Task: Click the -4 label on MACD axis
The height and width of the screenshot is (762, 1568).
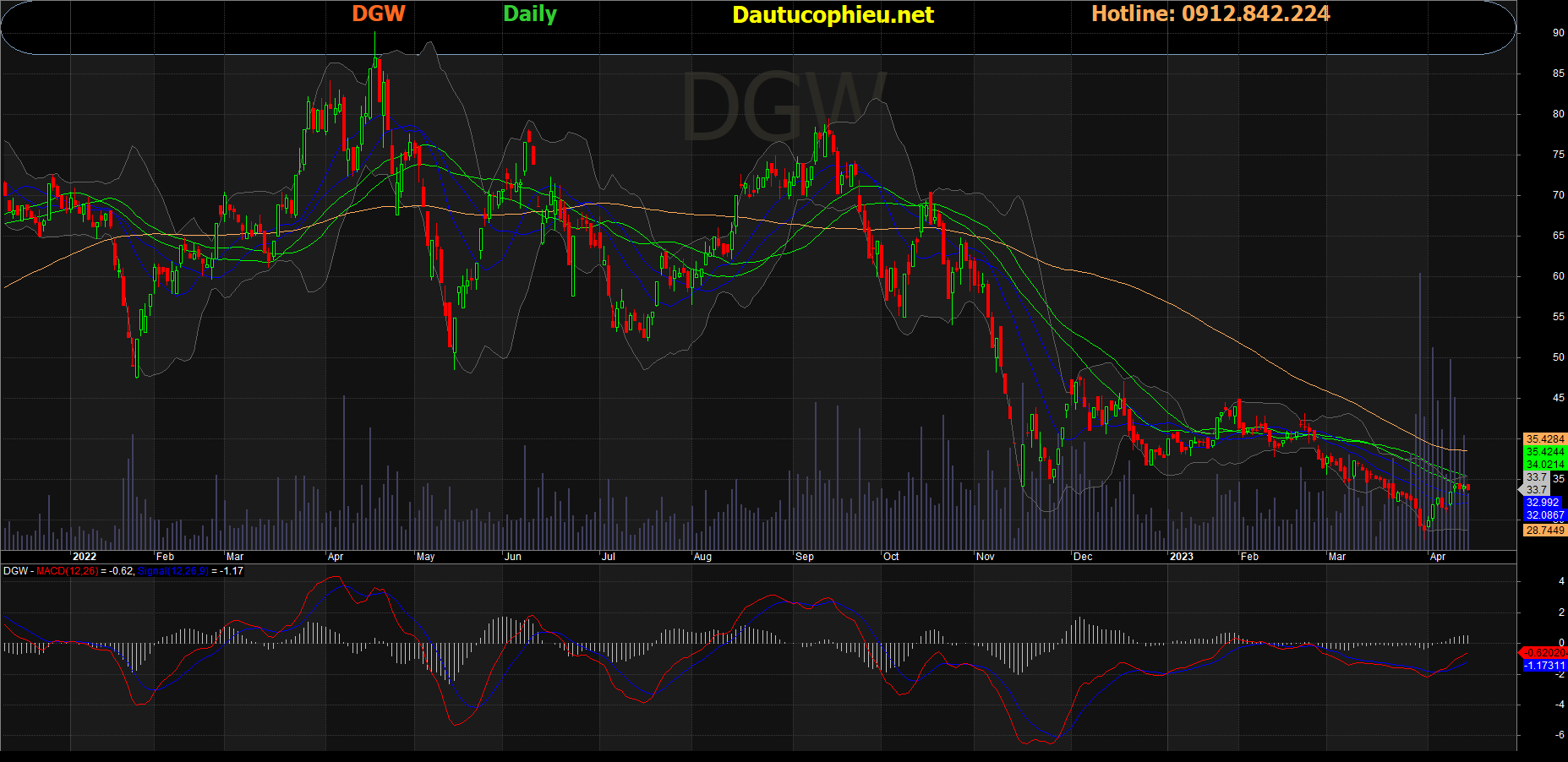Action: click(x=1560, y=705)
